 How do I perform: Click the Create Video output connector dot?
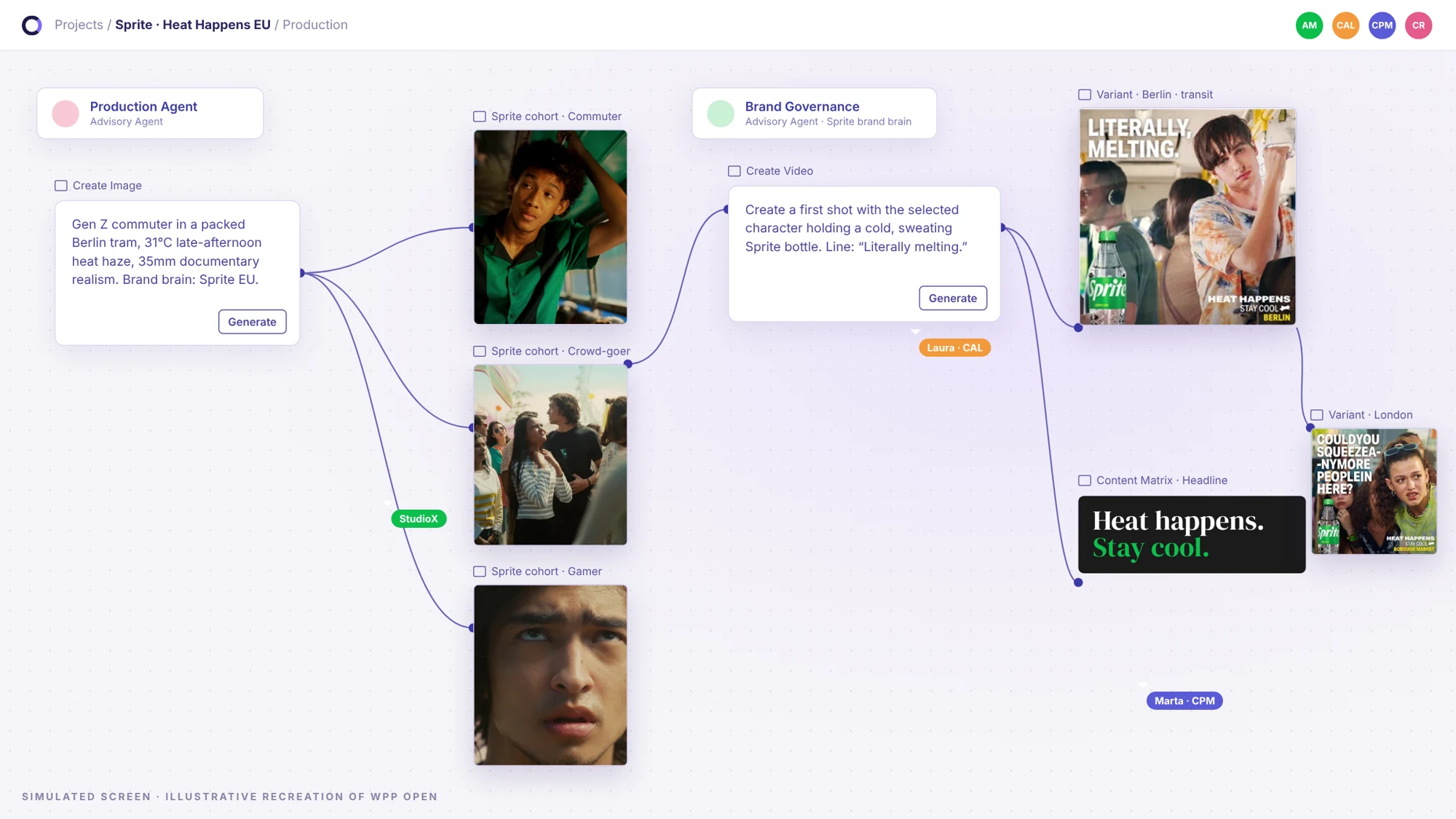coord(1002,228)
